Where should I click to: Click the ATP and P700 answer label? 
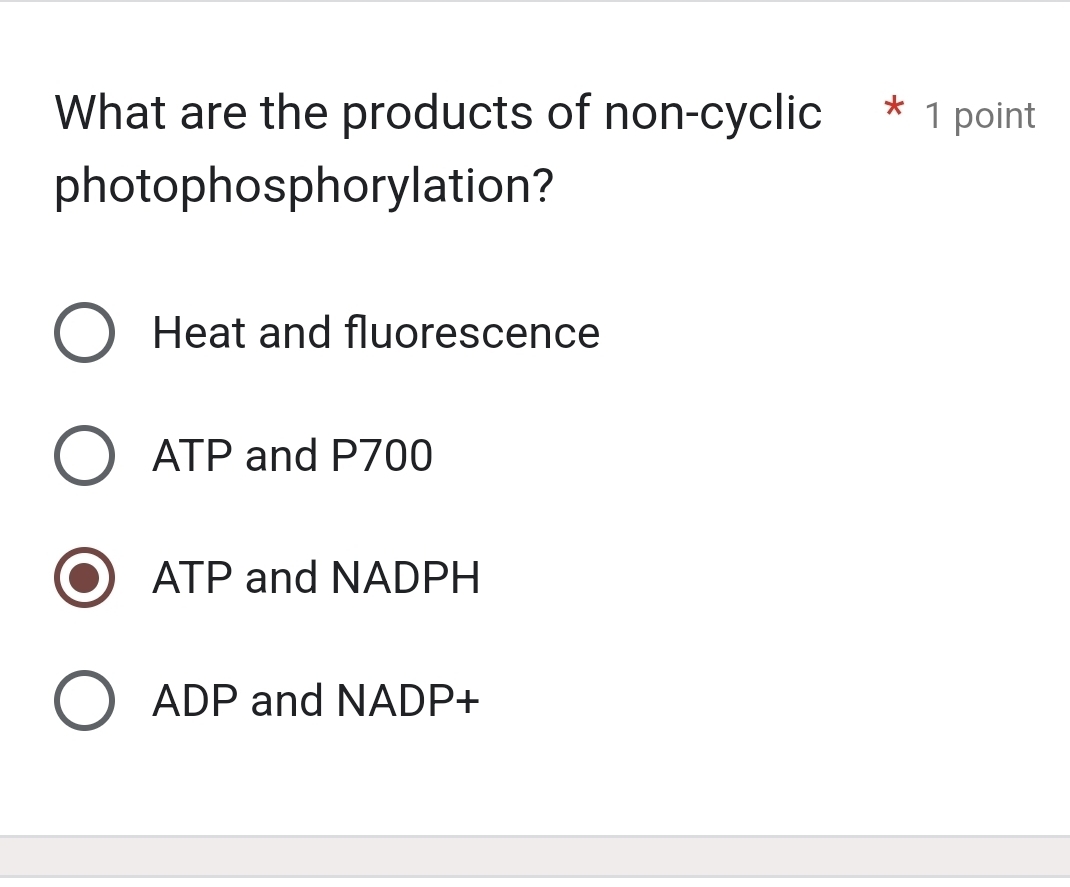coord(292,456)
